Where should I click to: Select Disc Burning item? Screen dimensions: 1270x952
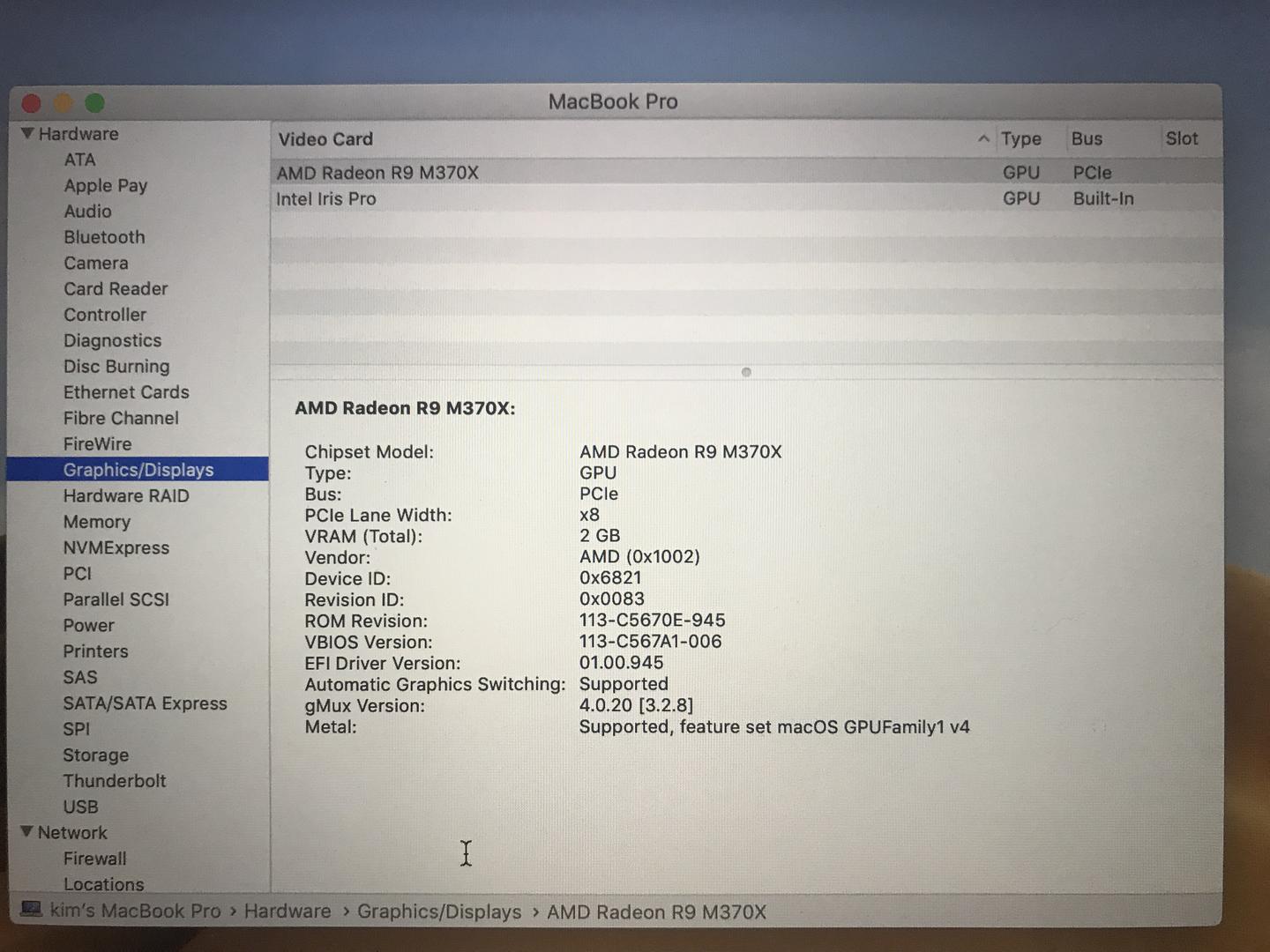pos(116,367)
